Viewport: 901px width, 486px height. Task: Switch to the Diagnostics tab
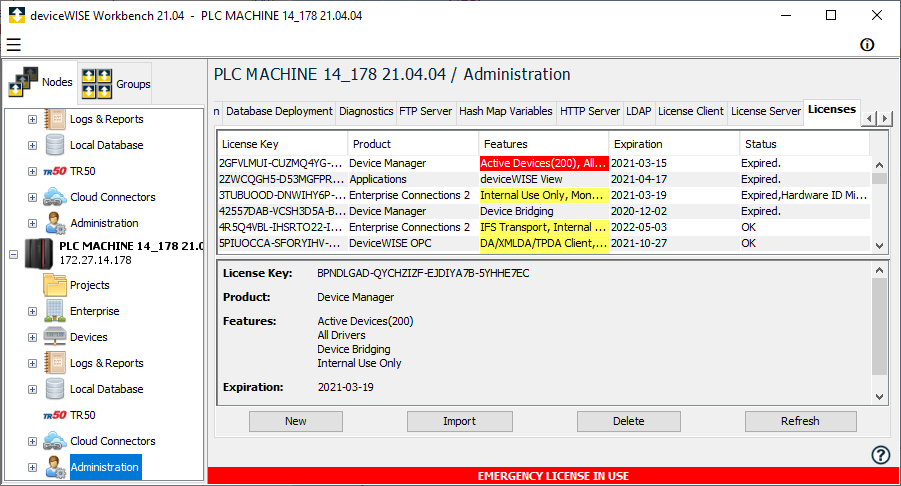(x=366, y=111)
